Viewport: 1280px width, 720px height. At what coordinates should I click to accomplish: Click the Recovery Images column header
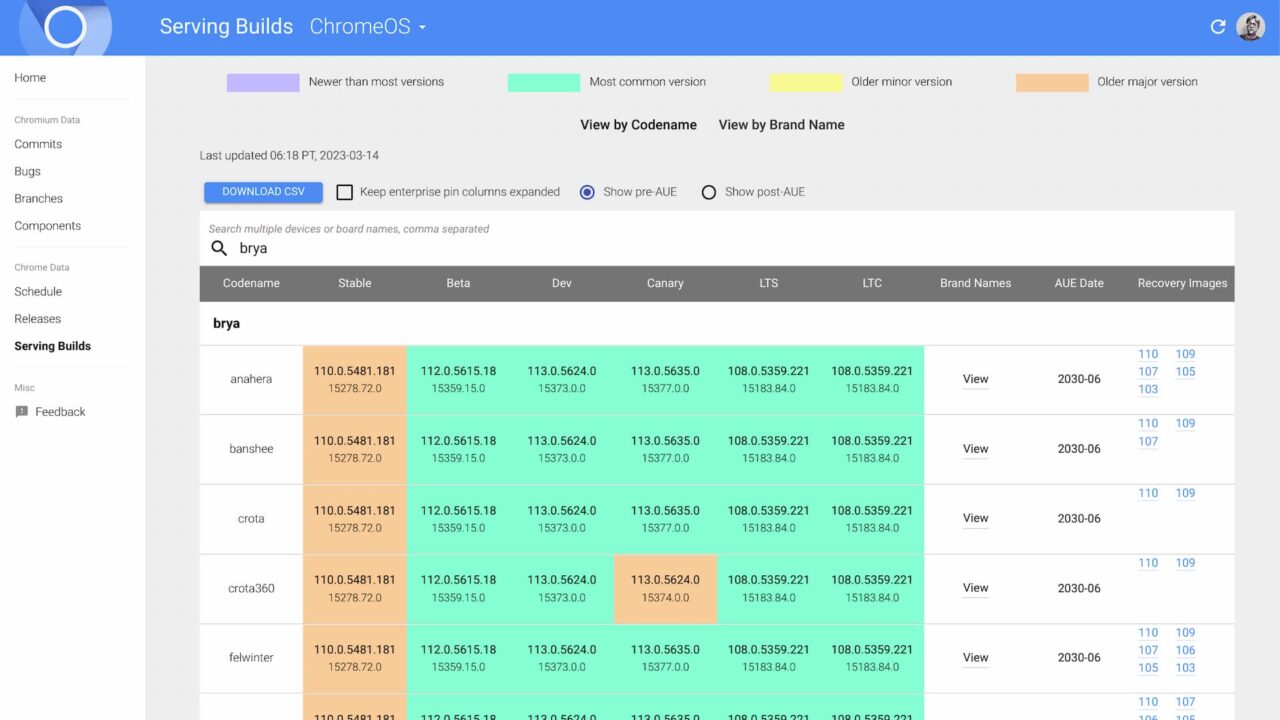point(1182,284)
